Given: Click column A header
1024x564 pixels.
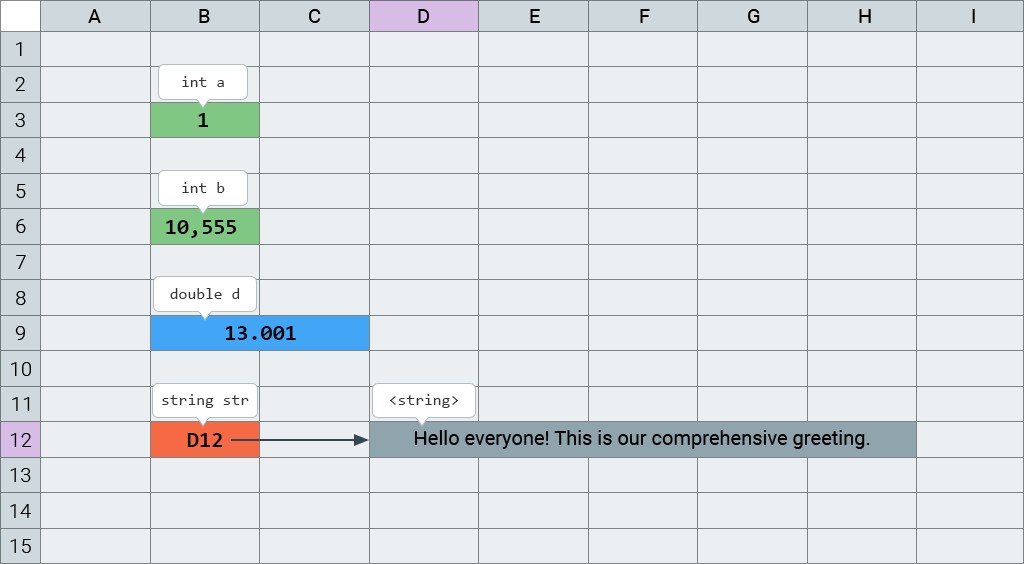Looking at the screenshot, I should pos(95,16).
